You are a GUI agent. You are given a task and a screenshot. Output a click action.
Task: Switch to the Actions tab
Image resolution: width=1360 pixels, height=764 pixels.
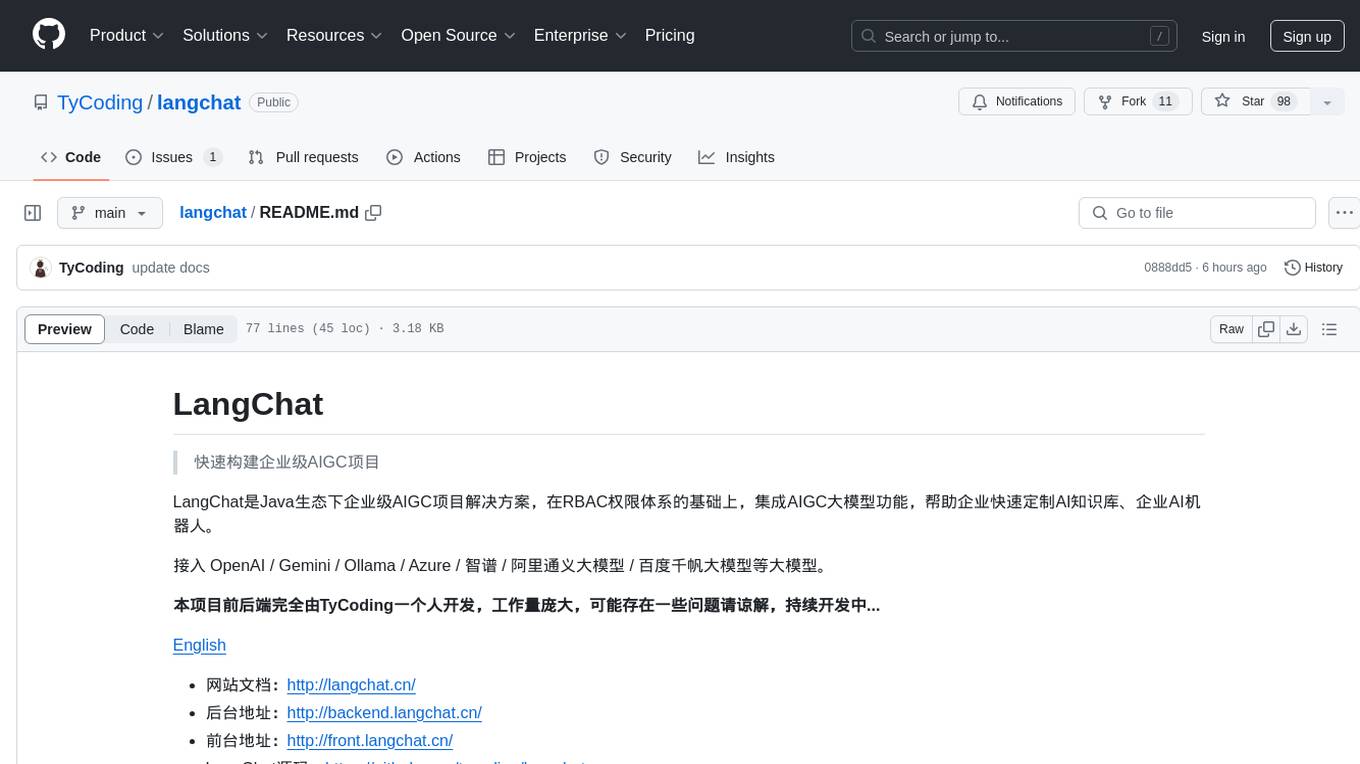pyautogui.click(x=423, y=157)
